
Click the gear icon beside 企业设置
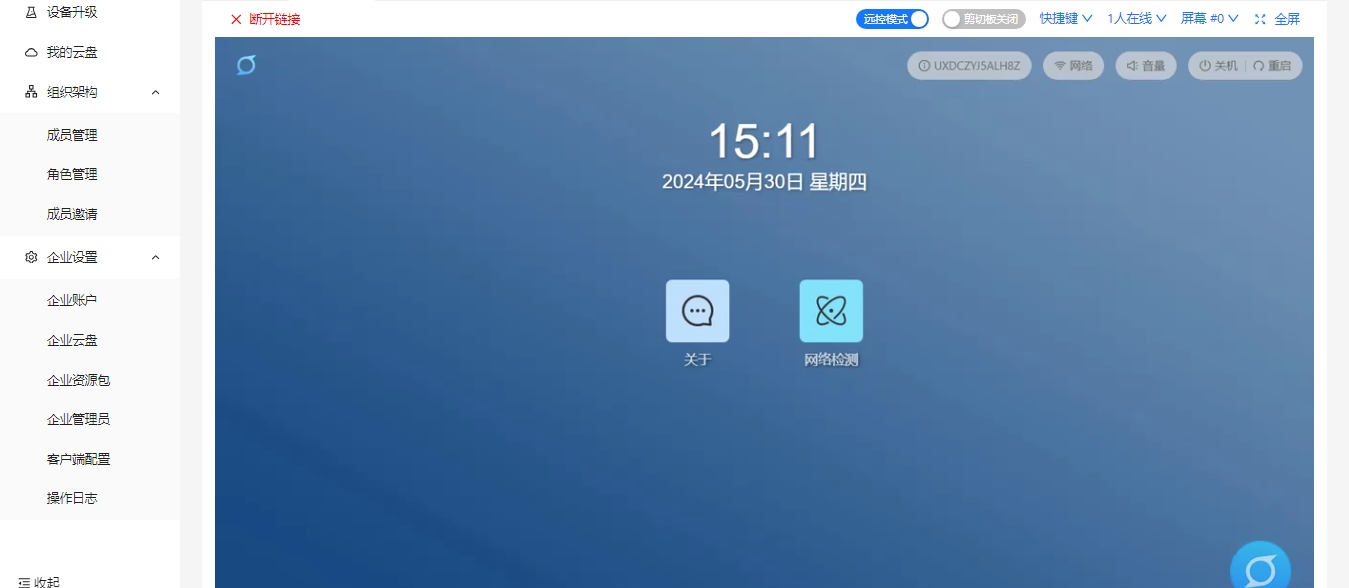(x=31, y=257)
